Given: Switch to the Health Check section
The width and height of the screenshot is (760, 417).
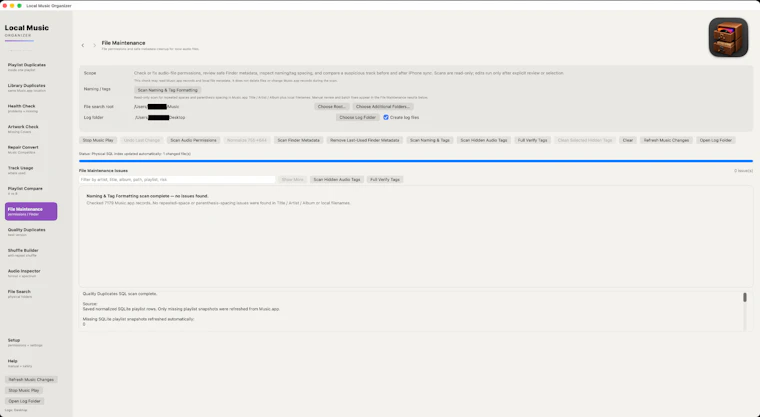Looking at the screenshot, I should click(x=31, y=108).
